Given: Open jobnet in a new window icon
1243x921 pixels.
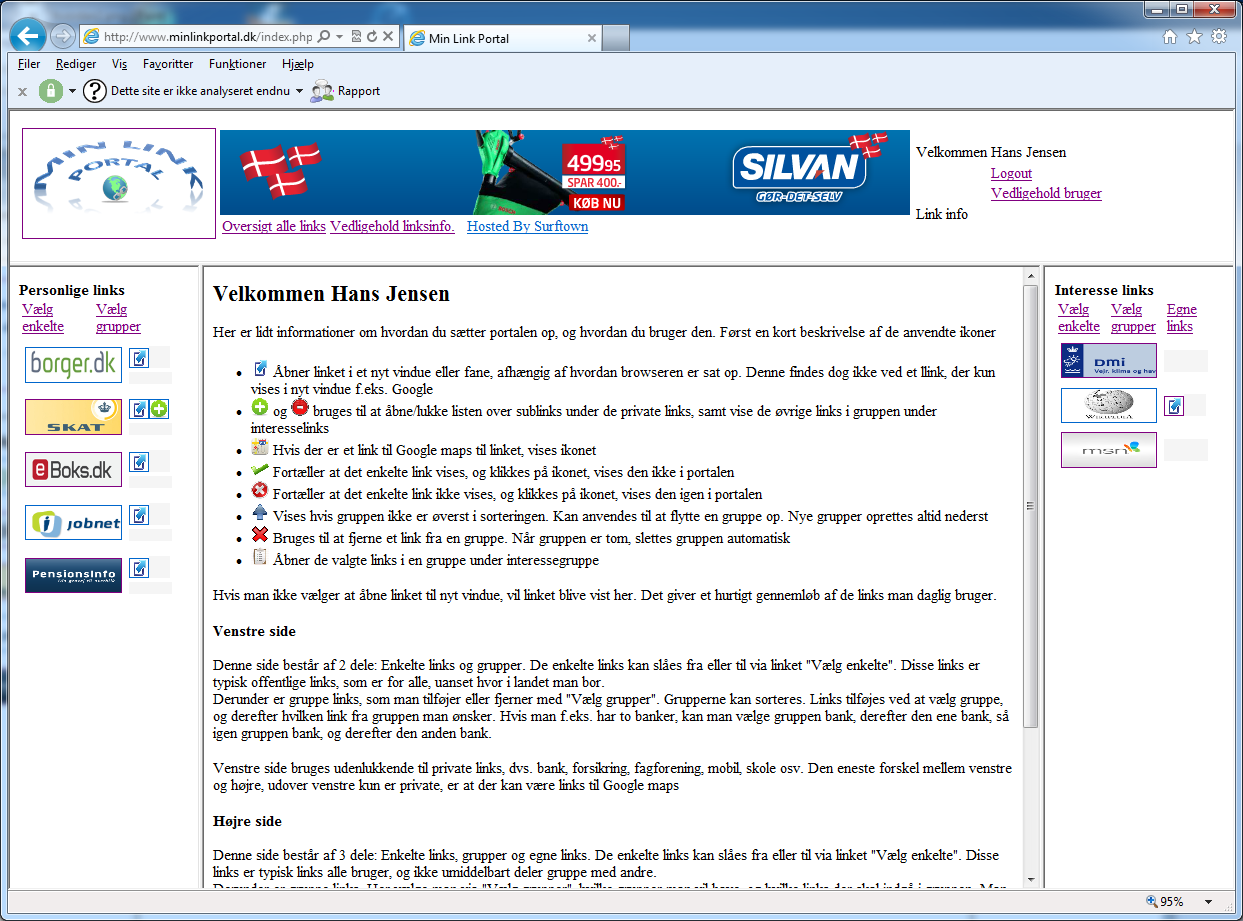Looking at the screenshot, I should (139, 515).
